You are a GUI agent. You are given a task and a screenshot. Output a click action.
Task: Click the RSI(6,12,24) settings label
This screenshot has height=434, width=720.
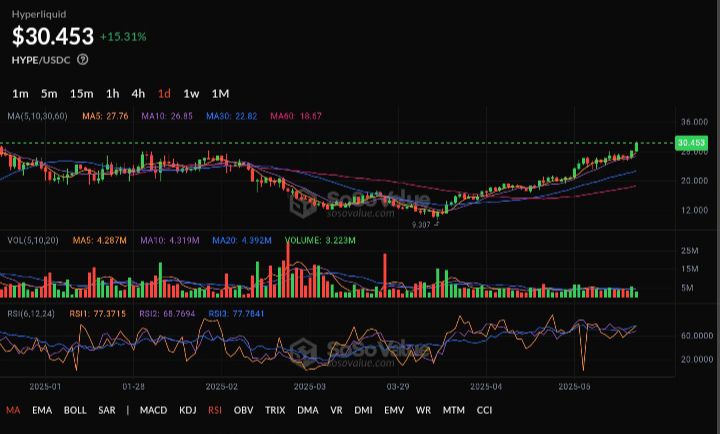(31, 314)
